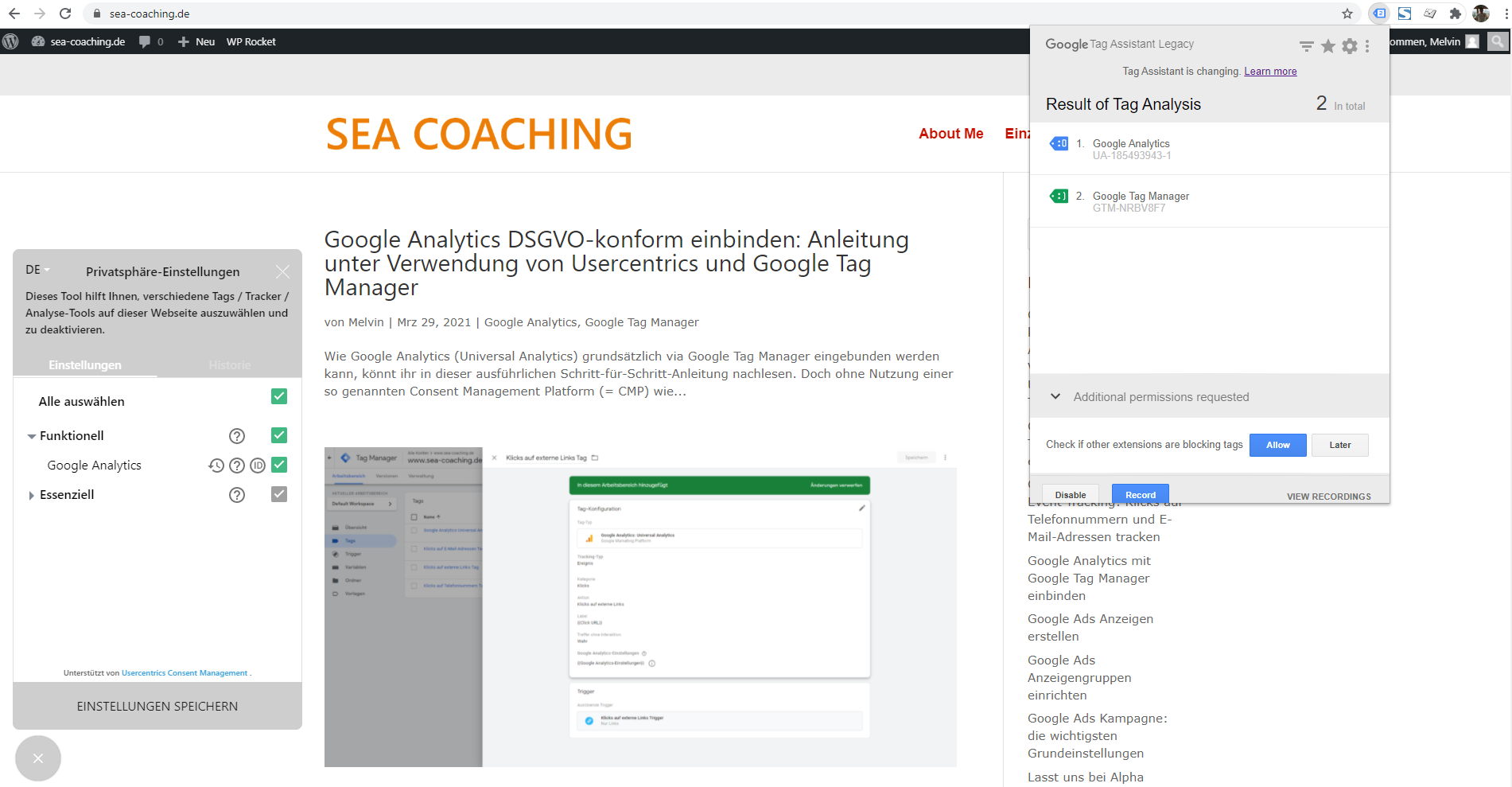Open the WordPress logo menu in admin bar
Image resolution: width=1512 pixels, height=787 pixels.
[10, 41]
